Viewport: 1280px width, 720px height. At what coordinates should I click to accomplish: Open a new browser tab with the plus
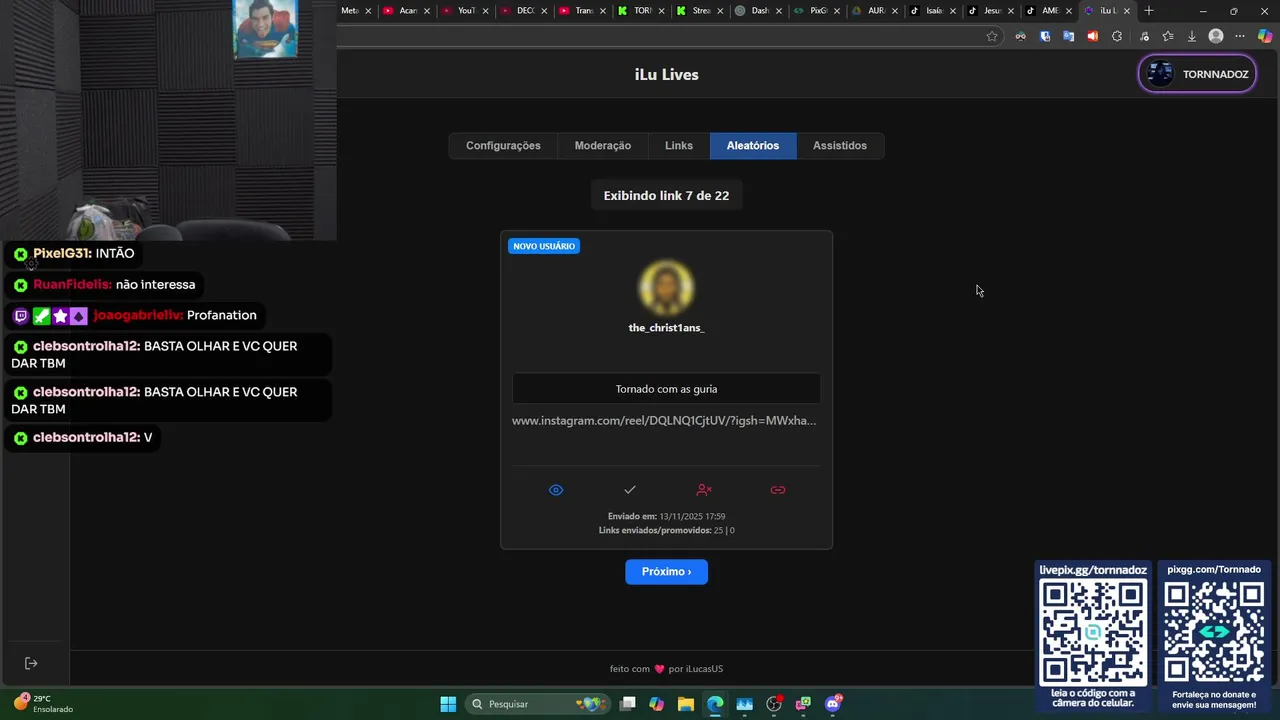tap(1149, 11)
